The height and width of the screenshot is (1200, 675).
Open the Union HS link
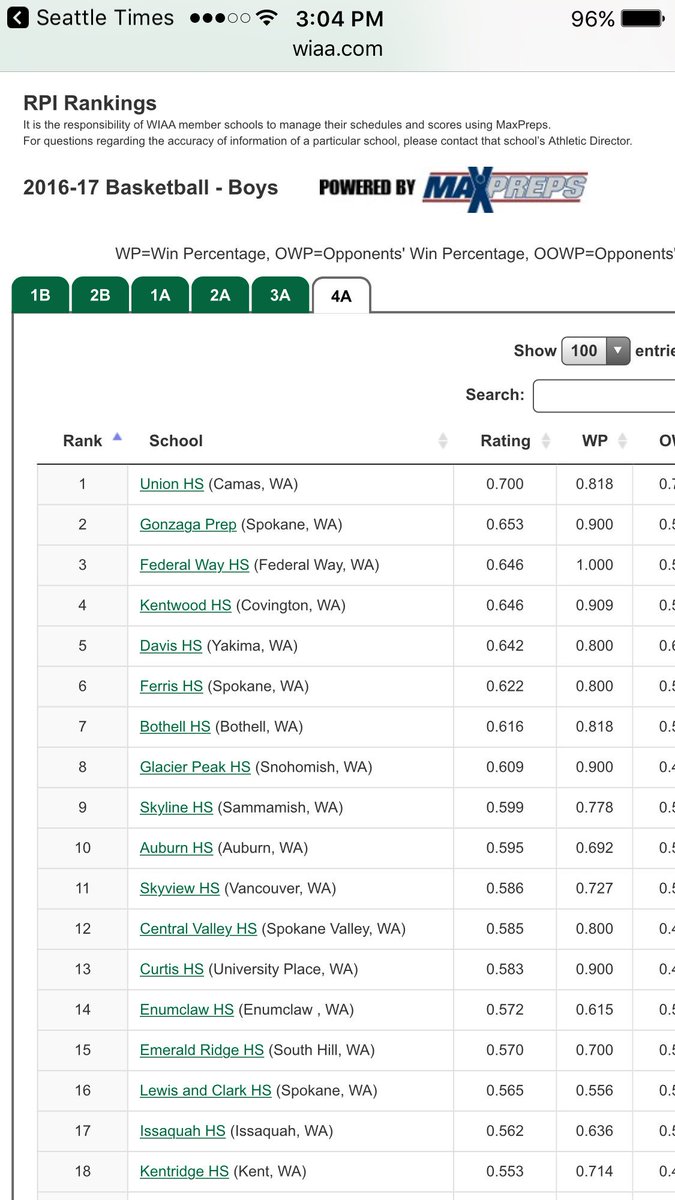tap(172, 484)
